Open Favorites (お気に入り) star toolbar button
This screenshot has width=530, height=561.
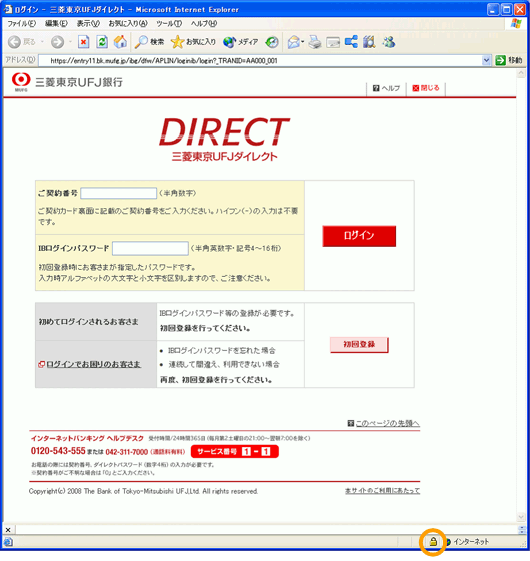193,42
